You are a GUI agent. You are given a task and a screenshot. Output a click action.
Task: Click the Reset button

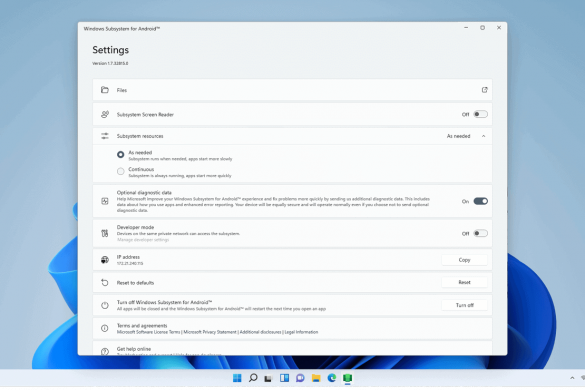click(x=464, y=282)
